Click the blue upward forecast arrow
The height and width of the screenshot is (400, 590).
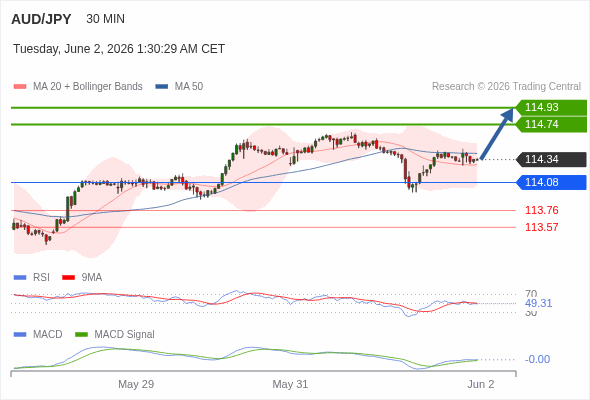point(497,133)
